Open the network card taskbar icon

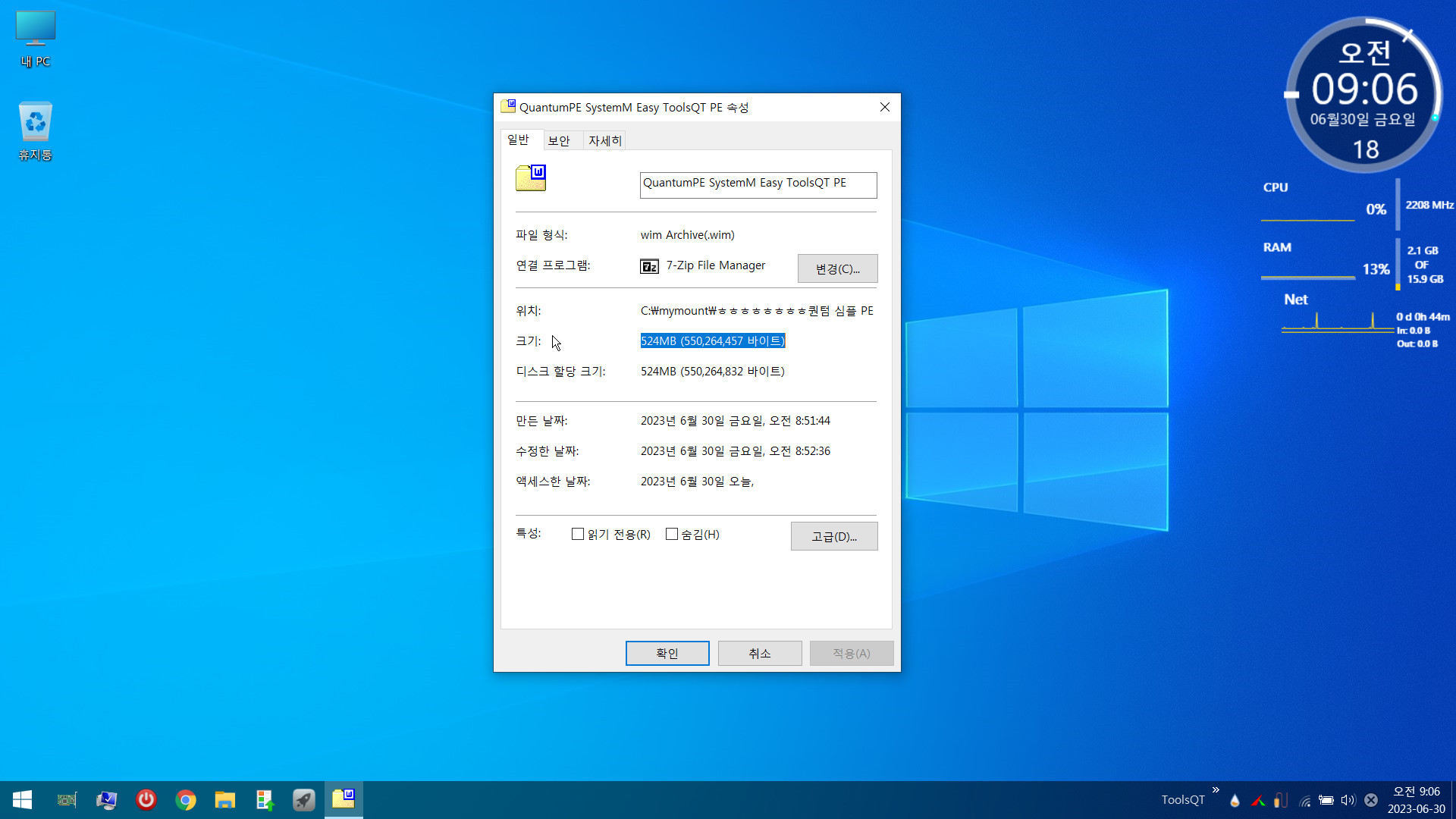[67, 800]
